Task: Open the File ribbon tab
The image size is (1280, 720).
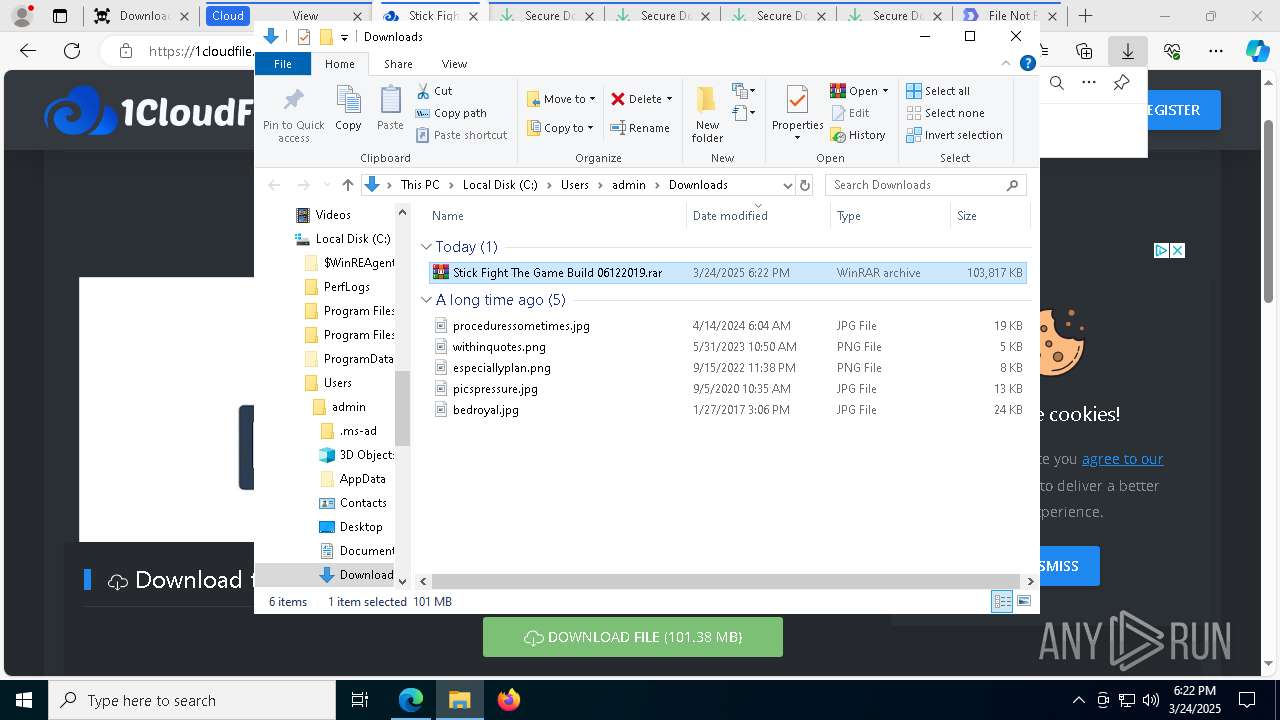Action: tap(283, 64)
